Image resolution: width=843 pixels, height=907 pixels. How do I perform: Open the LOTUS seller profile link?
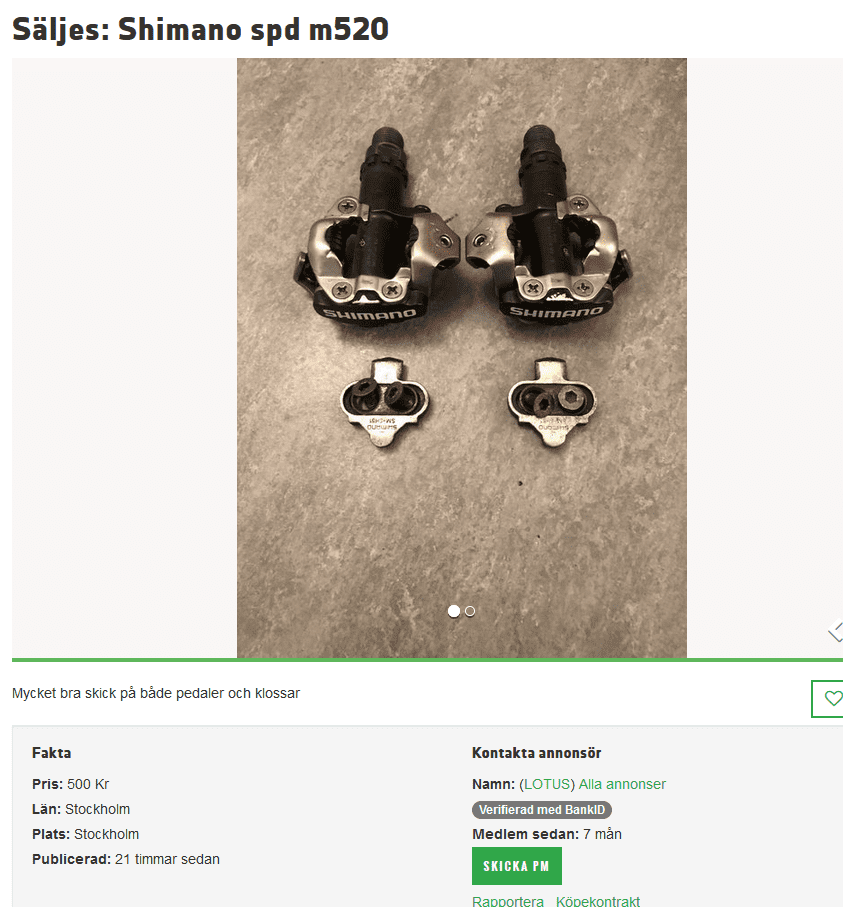tap(547, 784)
